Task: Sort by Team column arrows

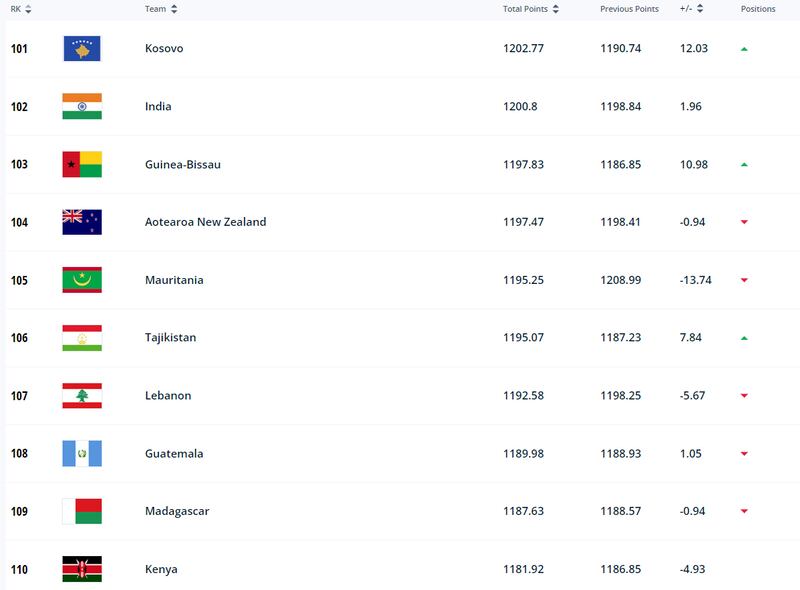Action: click(x=174, y=9)
